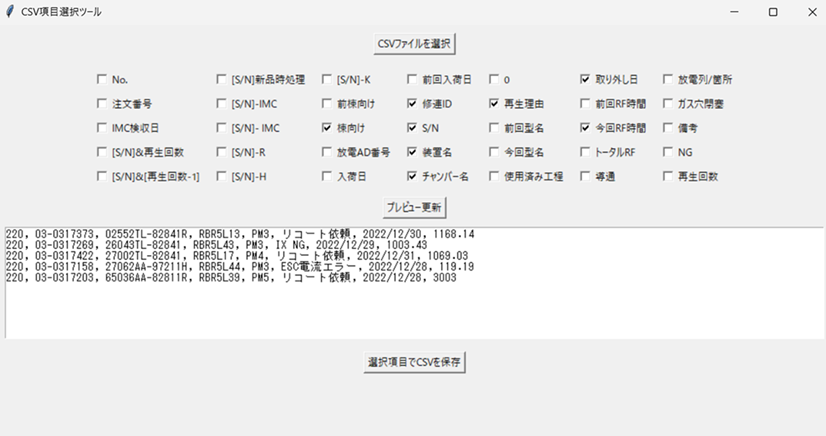Click the feather app icon in title bar
826x436 pixels.
tap(10, 12)
